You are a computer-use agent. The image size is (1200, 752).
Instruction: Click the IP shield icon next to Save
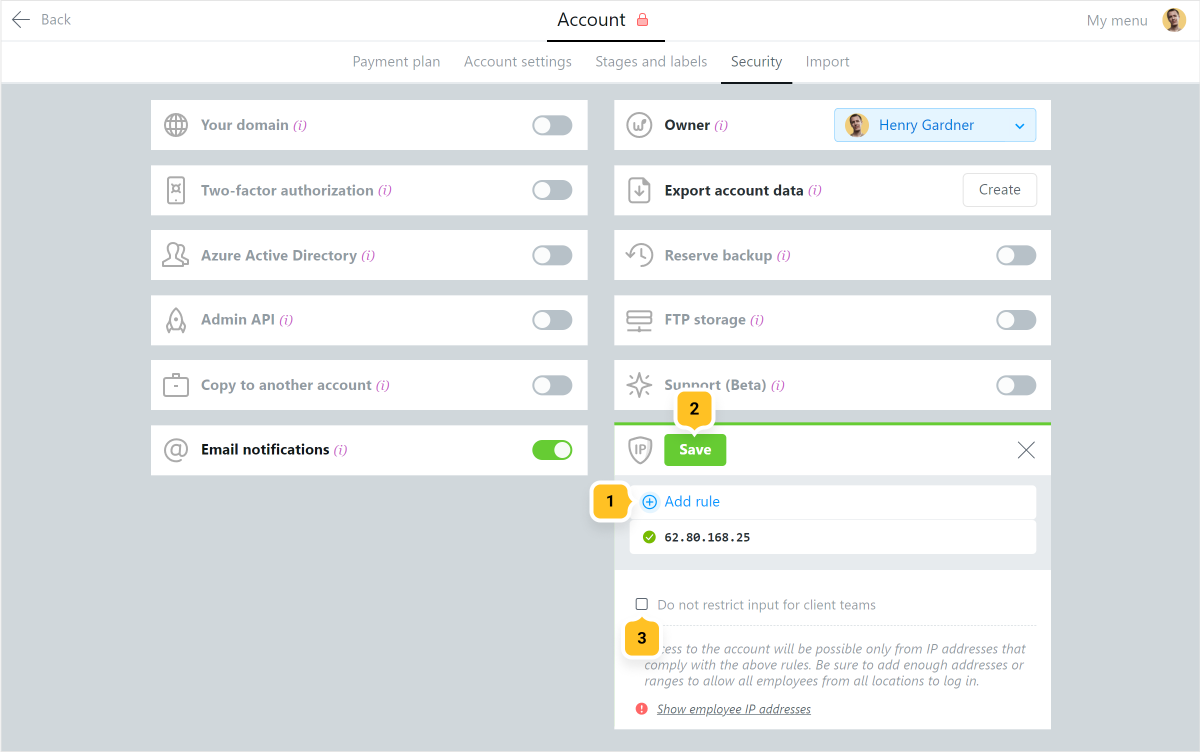click(640, 450)
